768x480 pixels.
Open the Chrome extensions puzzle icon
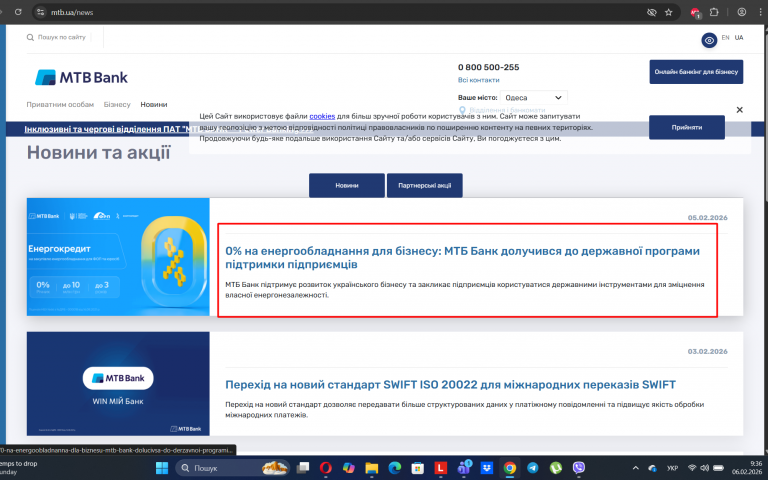(714, 12)
